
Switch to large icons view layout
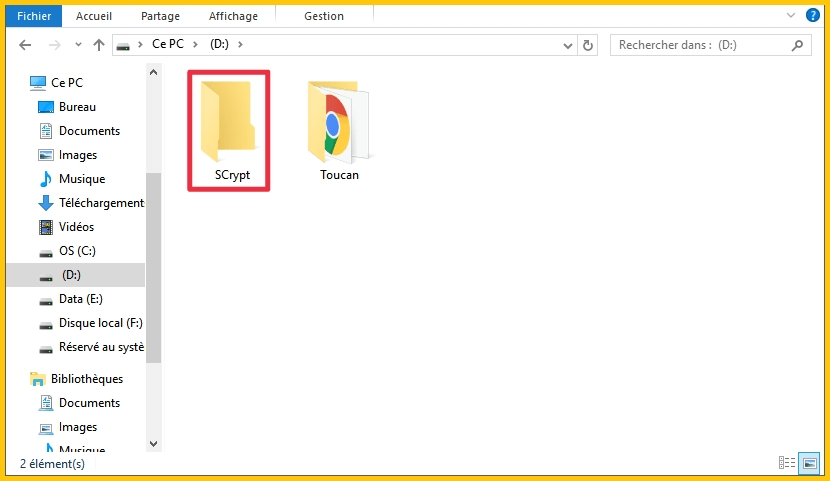(809, 463)
